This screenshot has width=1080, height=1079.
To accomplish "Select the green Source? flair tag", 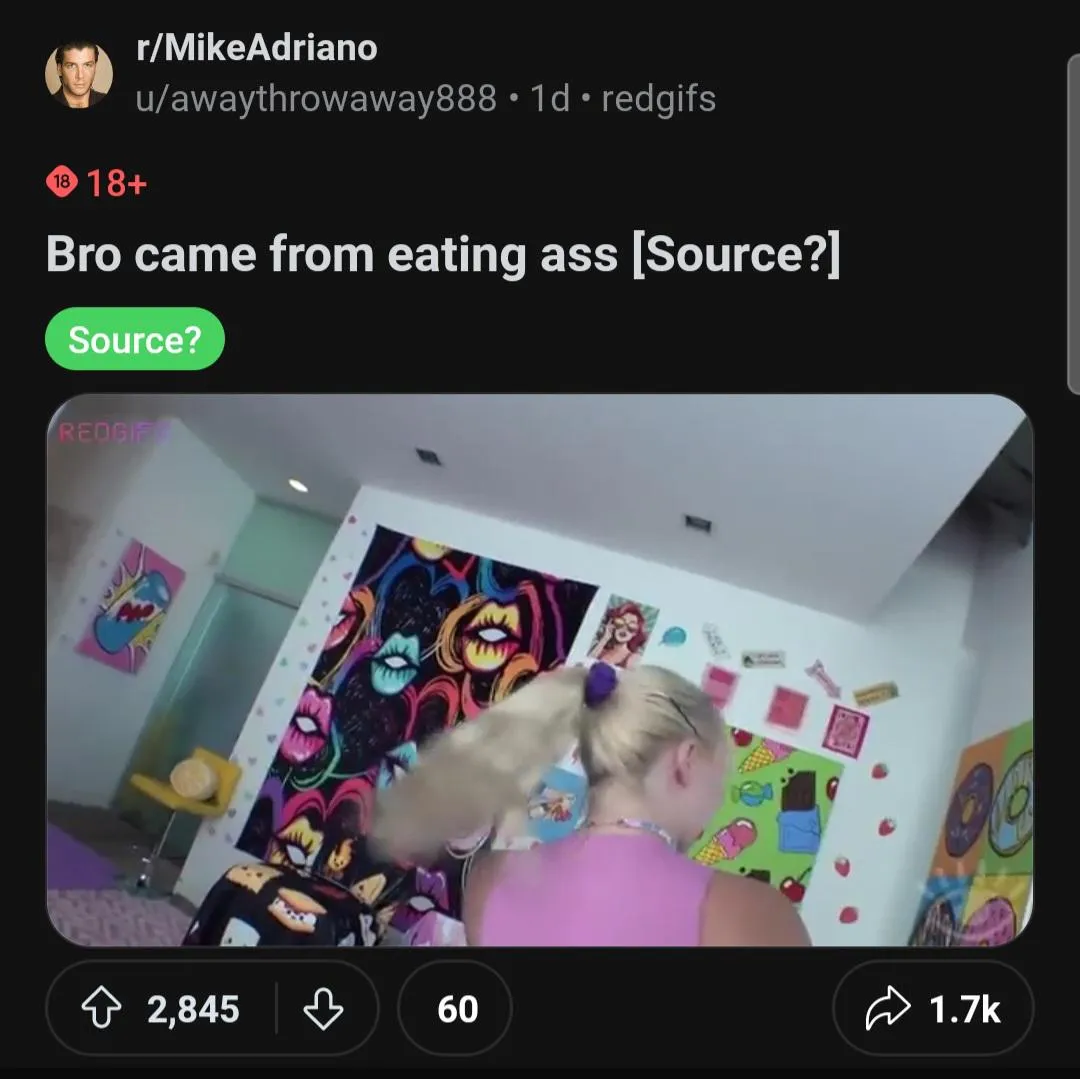I will (x=135, y=339).
